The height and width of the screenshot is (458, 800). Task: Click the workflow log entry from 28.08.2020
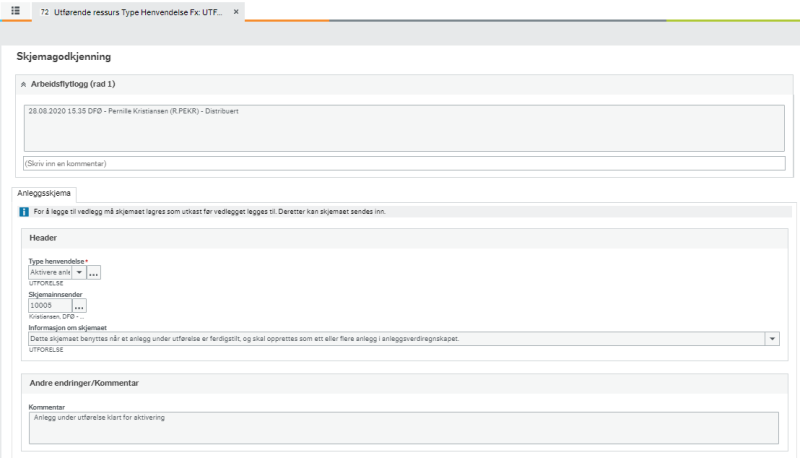[133, 111]
